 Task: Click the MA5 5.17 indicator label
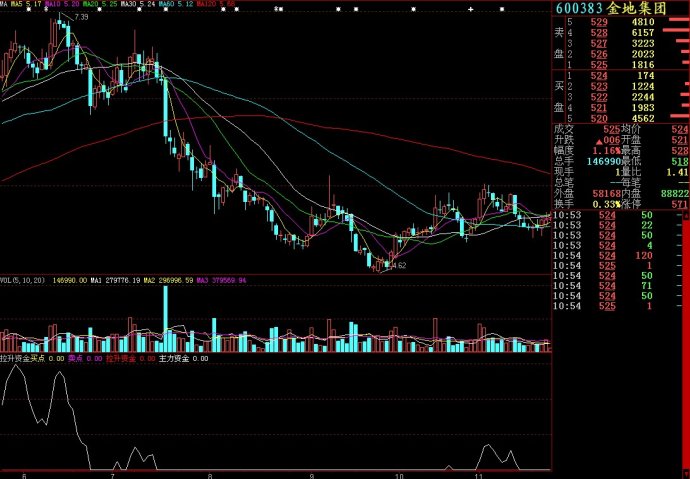point(26,4)
